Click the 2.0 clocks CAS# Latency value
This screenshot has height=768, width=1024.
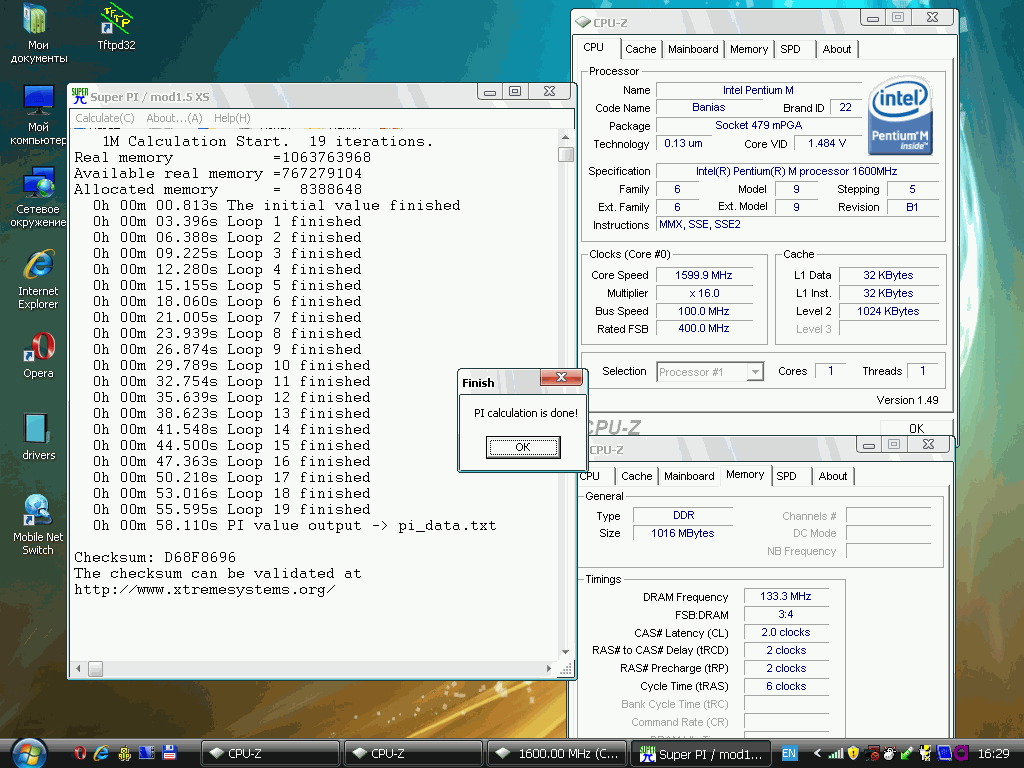[786, 632]
